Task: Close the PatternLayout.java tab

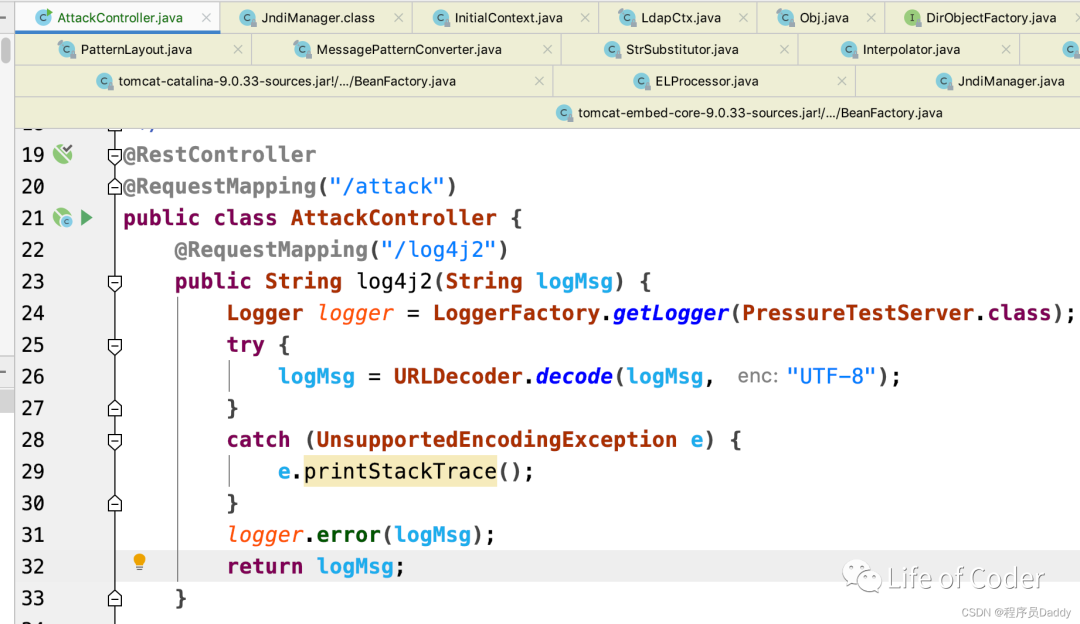Action: click(x=238, y=50)
